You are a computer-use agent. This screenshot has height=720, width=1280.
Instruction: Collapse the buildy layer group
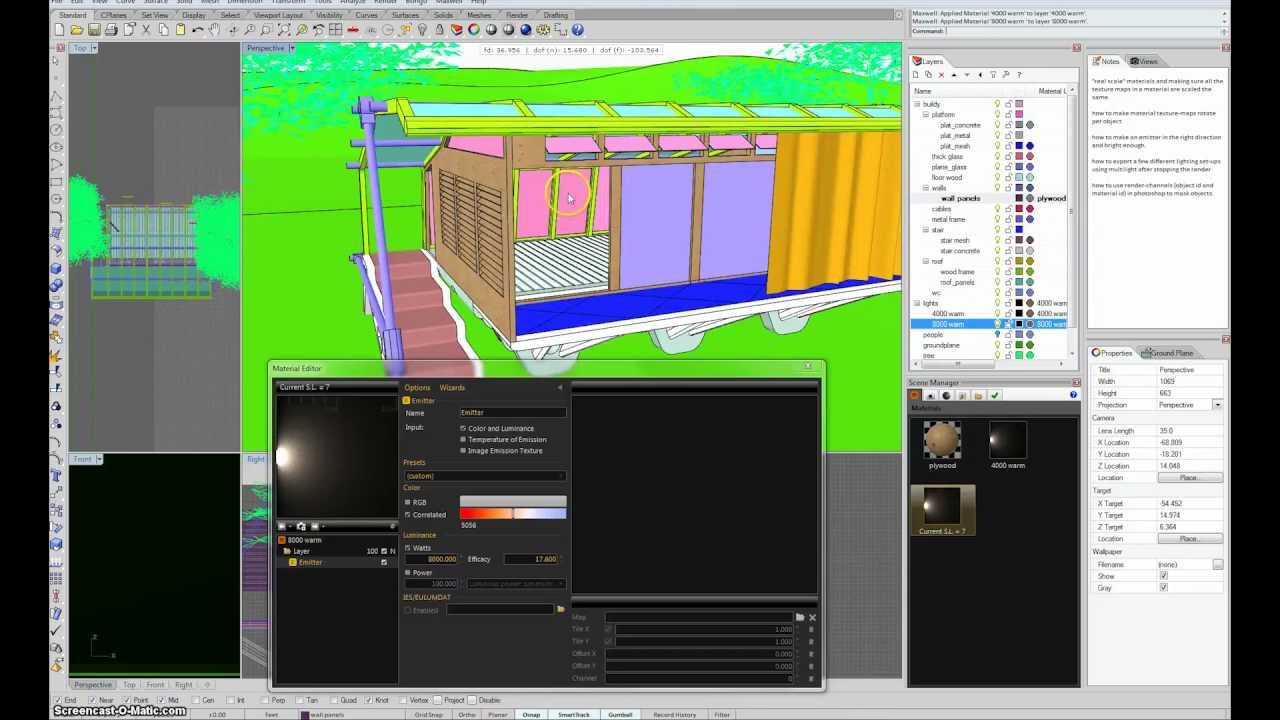pyautogui.click(x=916, y=104)
